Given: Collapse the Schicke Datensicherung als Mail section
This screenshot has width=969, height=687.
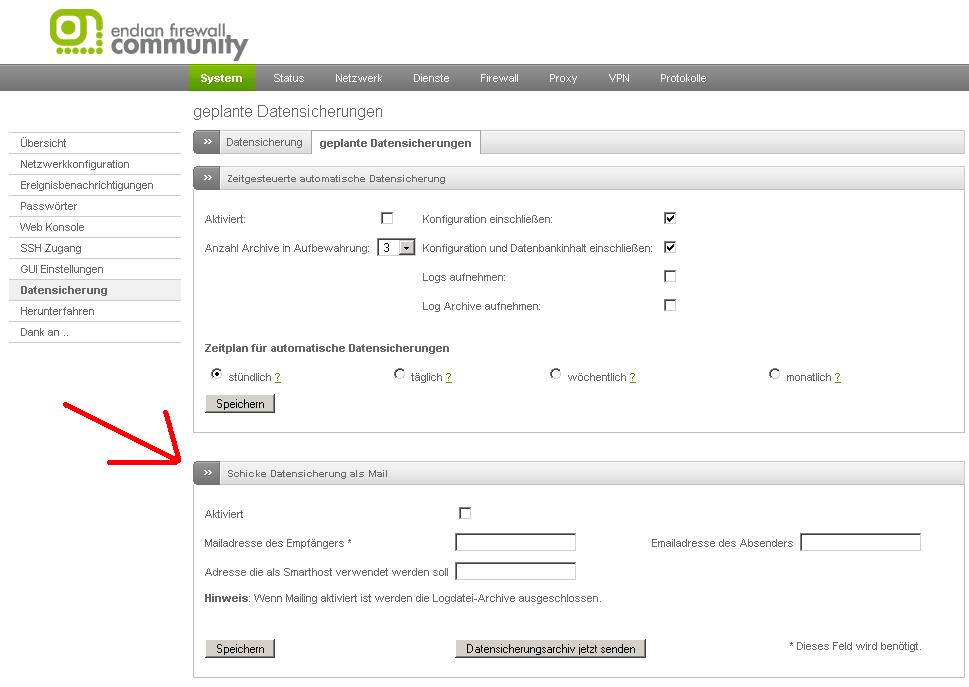Looking at the screenshot, I should (207, 473).
